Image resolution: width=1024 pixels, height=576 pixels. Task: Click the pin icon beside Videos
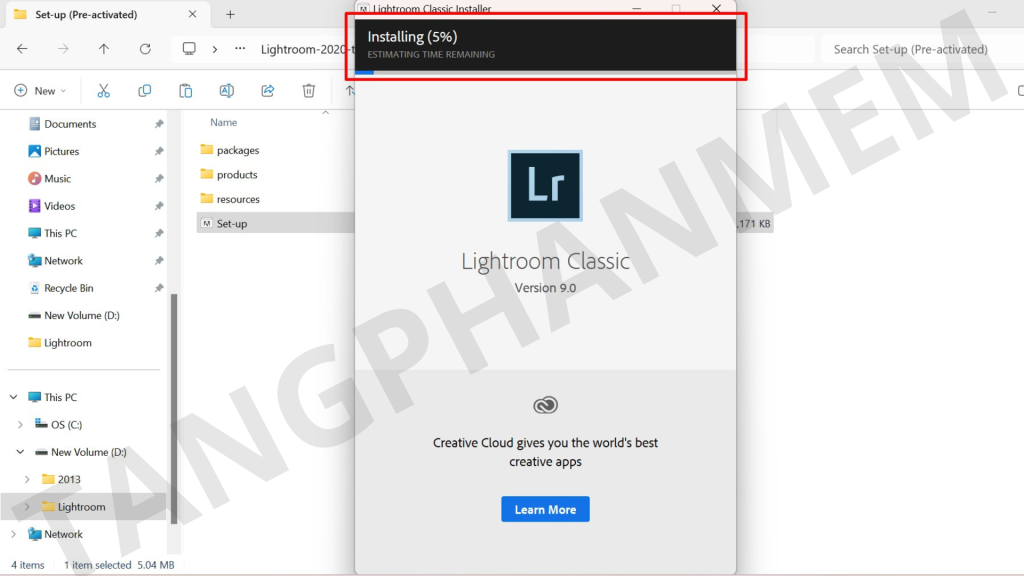coord(159,206)
